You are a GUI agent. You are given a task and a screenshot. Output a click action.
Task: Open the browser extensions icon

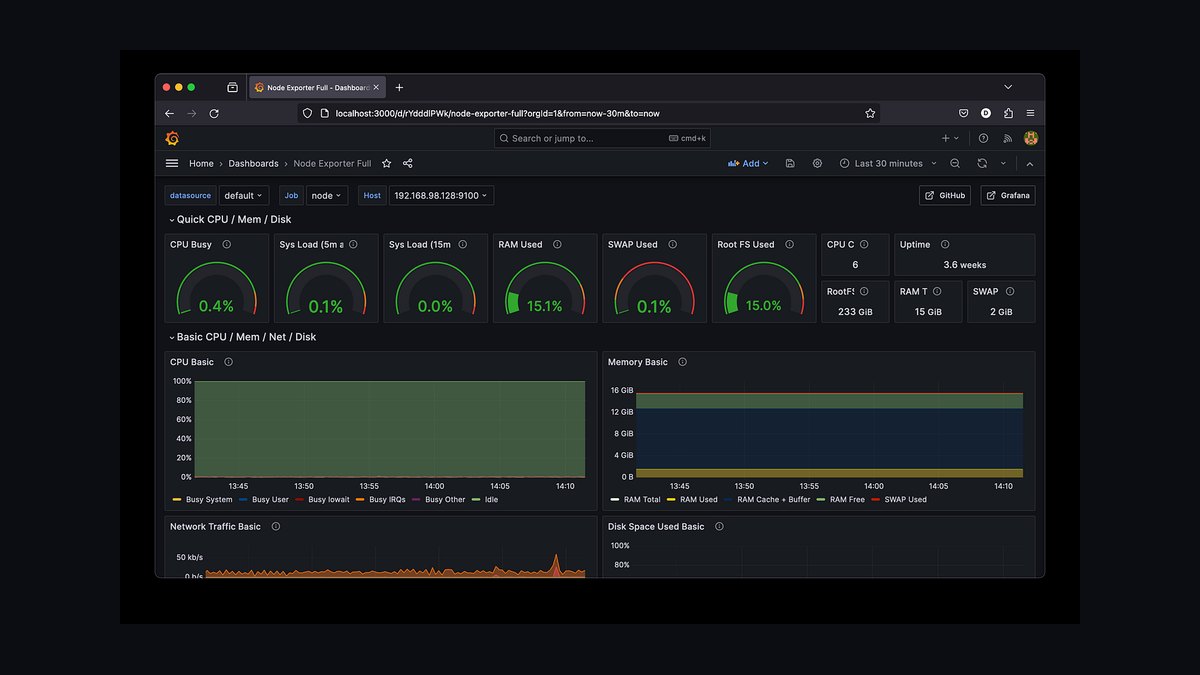pyautogui.click(x=1008, y=113)
